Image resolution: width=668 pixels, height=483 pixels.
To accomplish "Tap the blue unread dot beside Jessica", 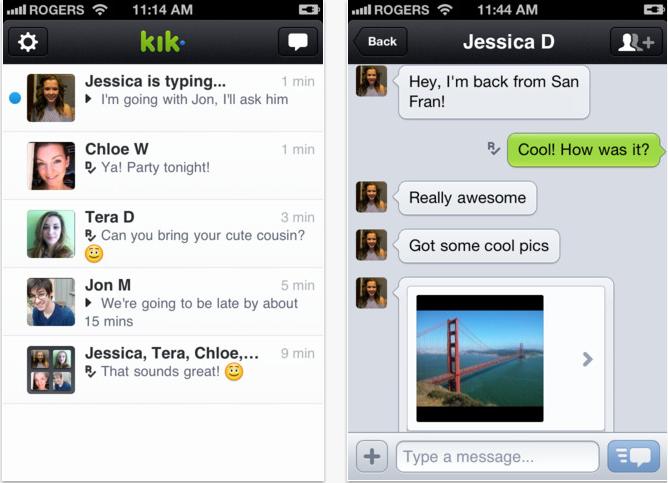I will coord(15,98).
